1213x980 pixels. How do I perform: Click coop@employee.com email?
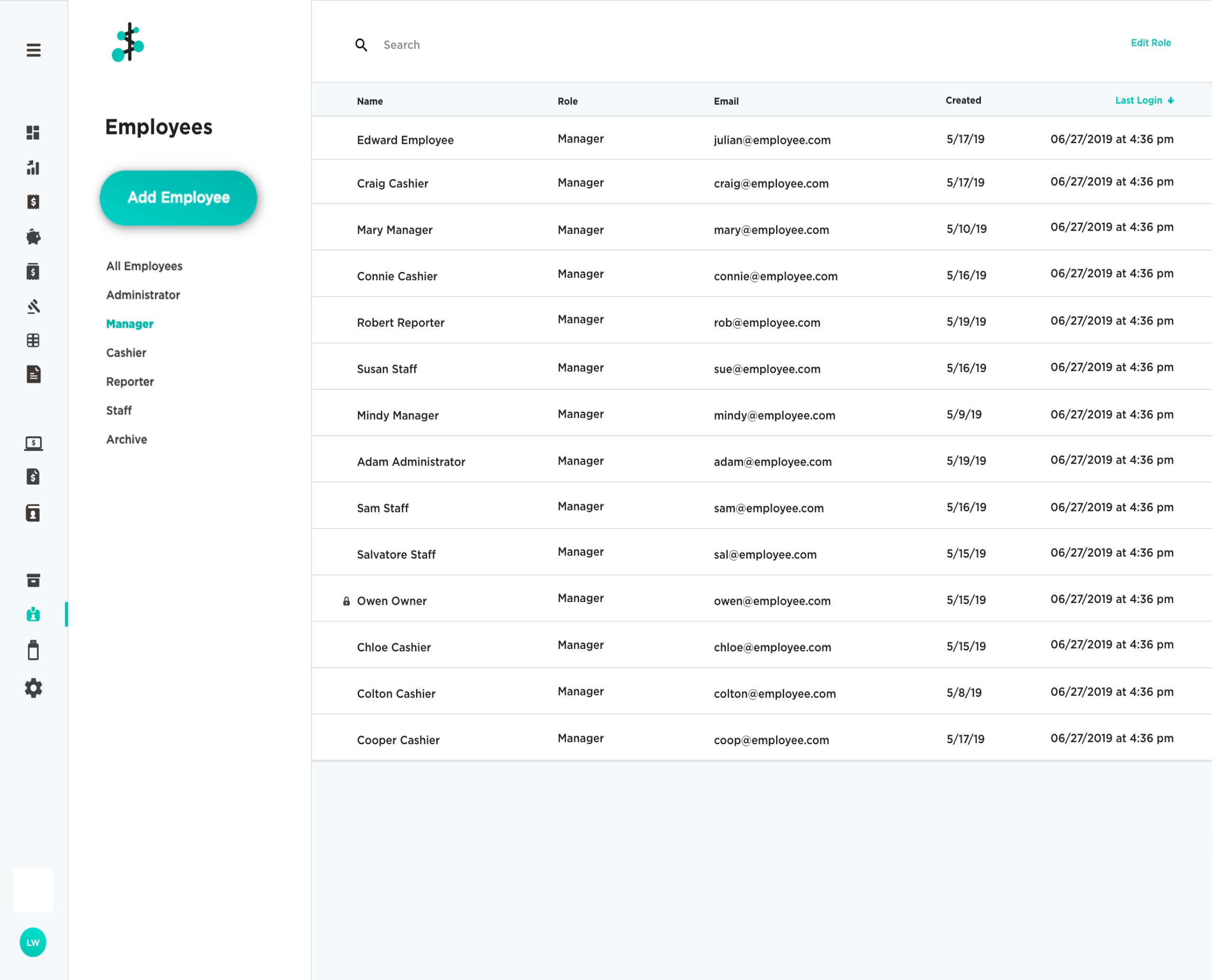[x=771, y=740]
